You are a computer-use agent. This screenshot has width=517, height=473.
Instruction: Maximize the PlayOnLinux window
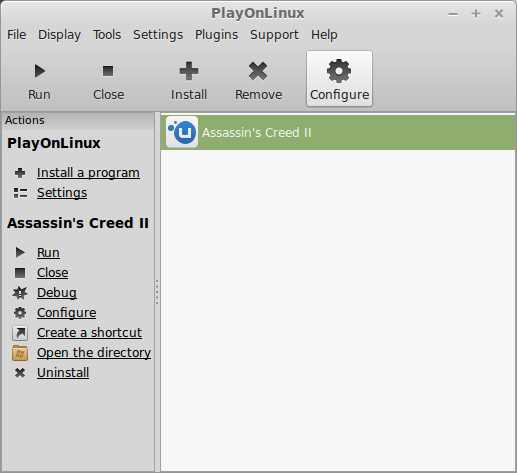click(476, 13)
